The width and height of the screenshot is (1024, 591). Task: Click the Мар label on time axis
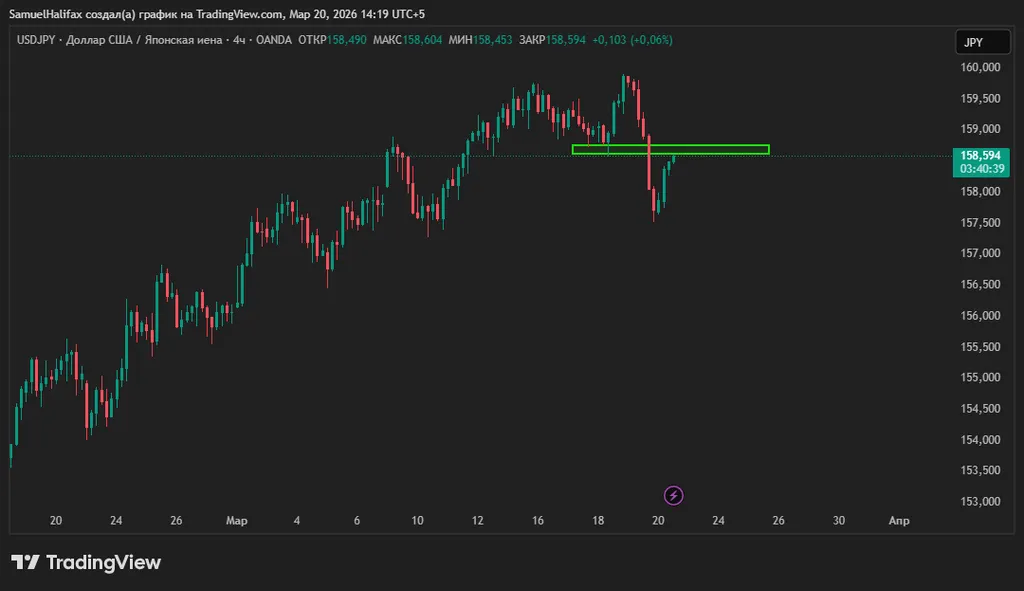click(237, 520)
